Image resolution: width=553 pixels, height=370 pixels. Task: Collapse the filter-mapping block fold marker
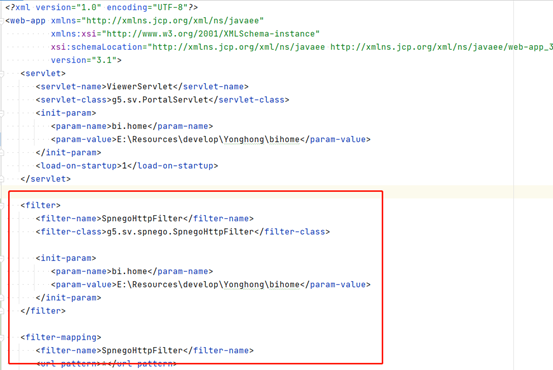coord(1,338)
